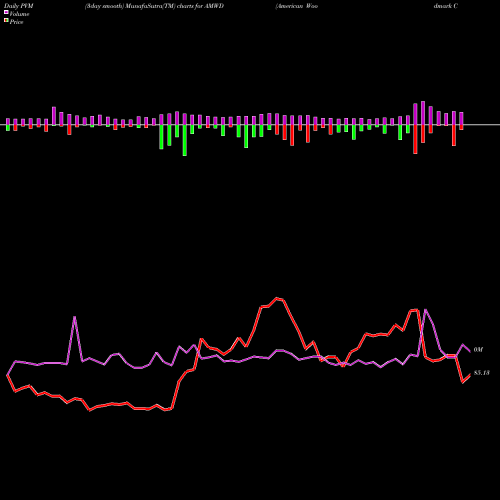Click the first magenta volume line spike
This screenshot has width=500, height=500.
pyautogui.click(x=74, y=317)
